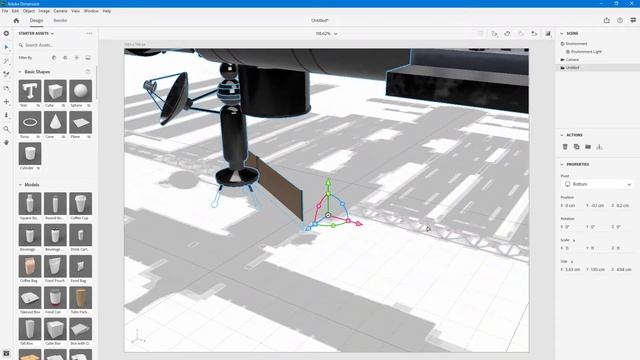Open the Help menu

click(107, 11)
